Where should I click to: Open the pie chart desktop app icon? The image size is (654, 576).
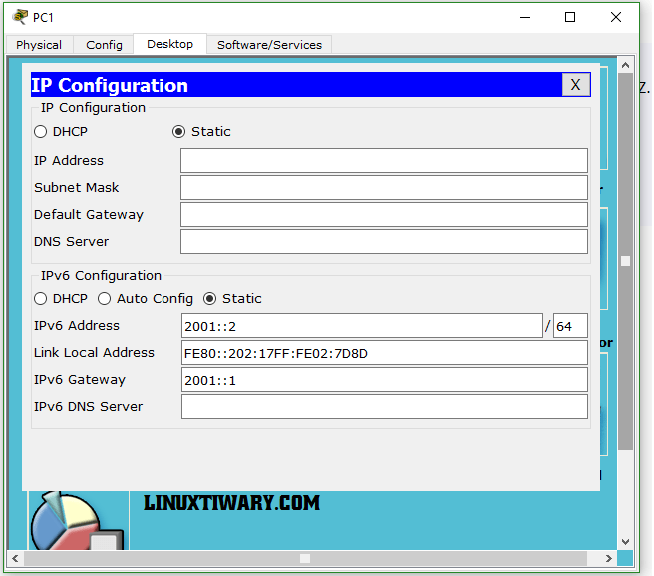[78, 521]
